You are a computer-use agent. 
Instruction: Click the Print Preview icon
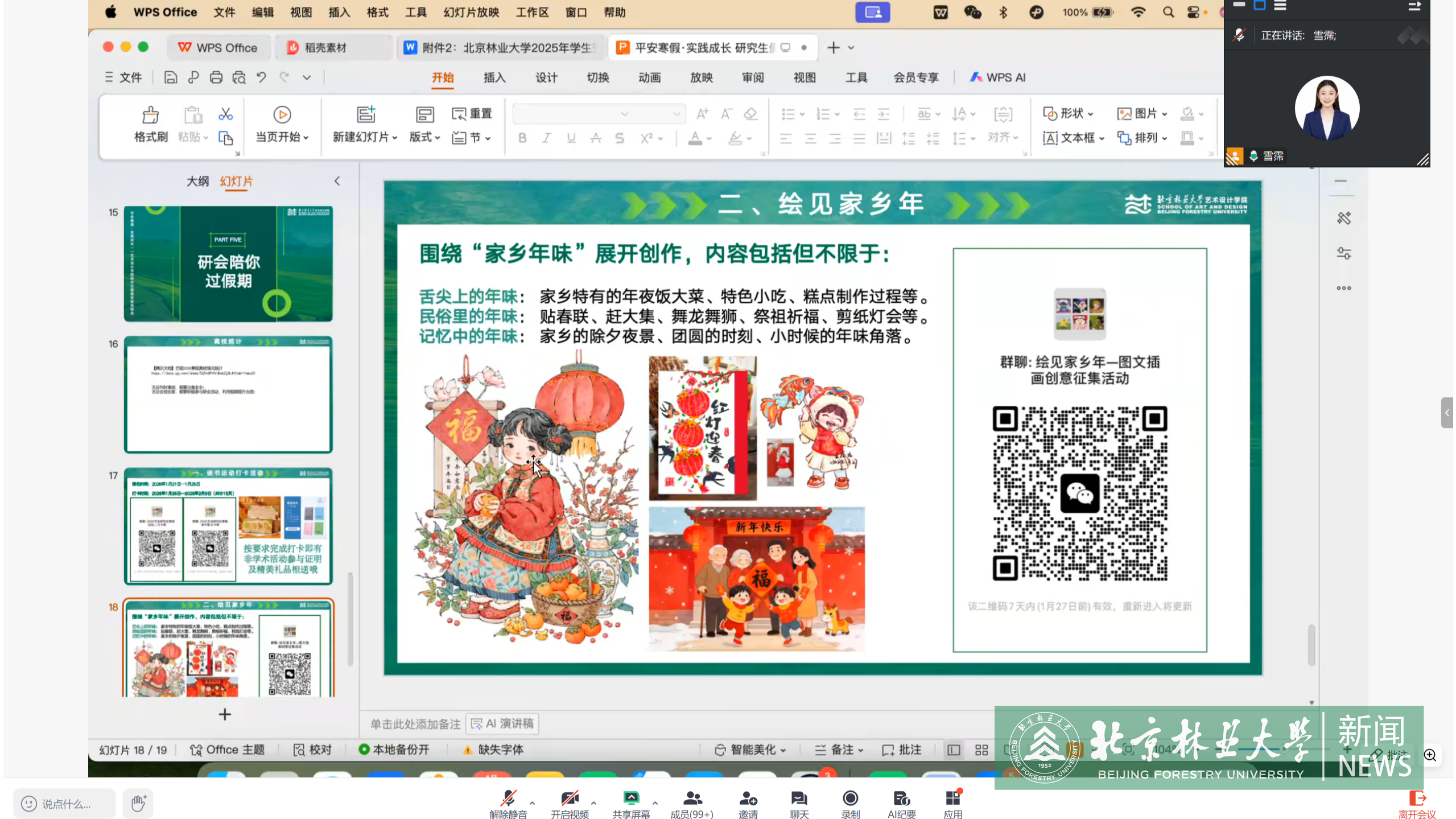239,77
